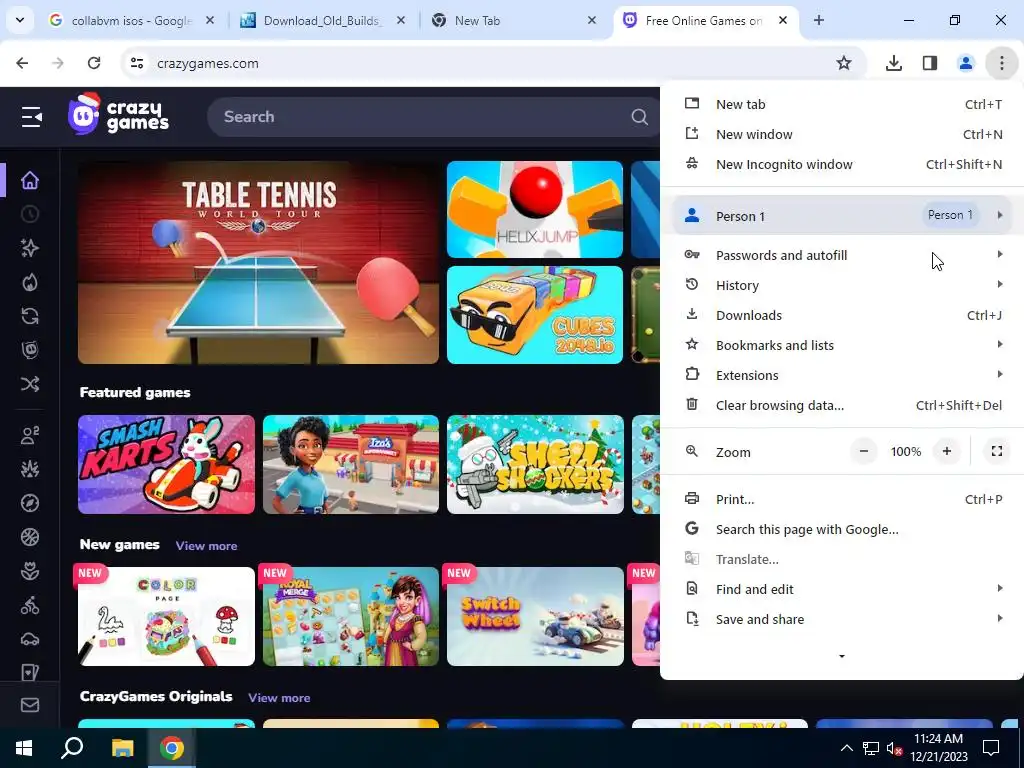1024x768 pixels.
Task: Open bike games icon in sidebar
Action: 30,605
